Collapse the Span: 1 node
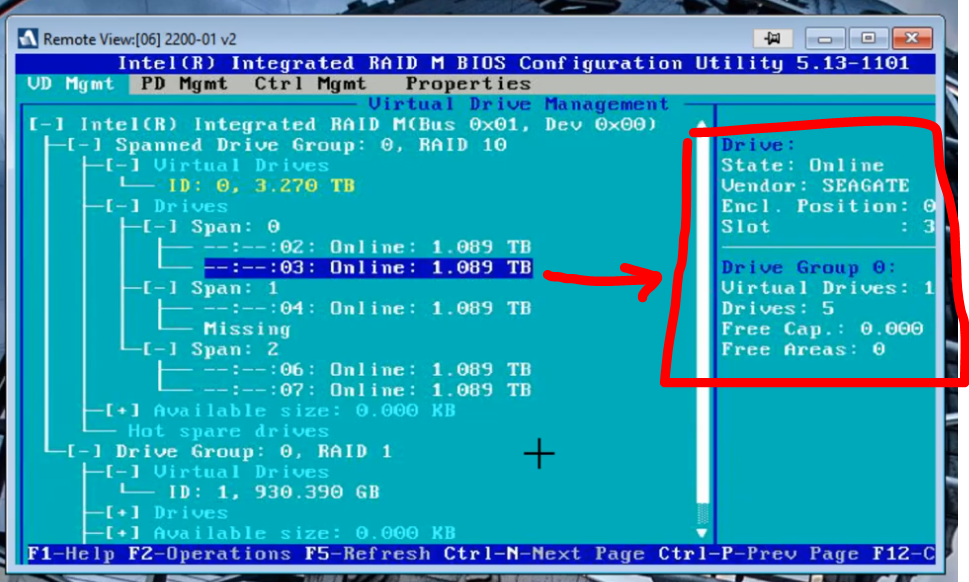969x582 pixels. point(160,288)
